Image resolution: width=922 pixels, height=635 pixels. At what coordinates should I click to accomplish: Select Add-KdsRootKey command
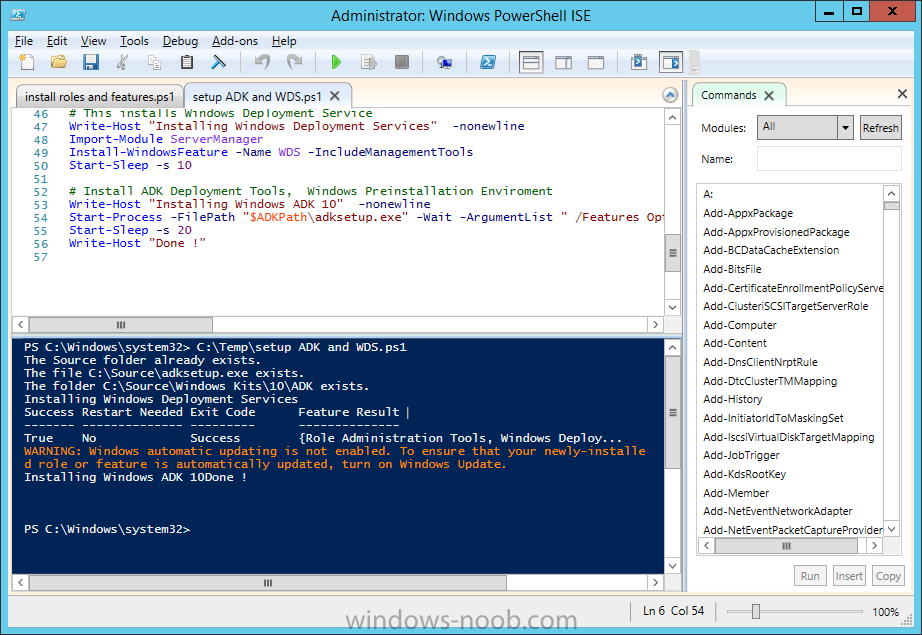click(744, 474)
